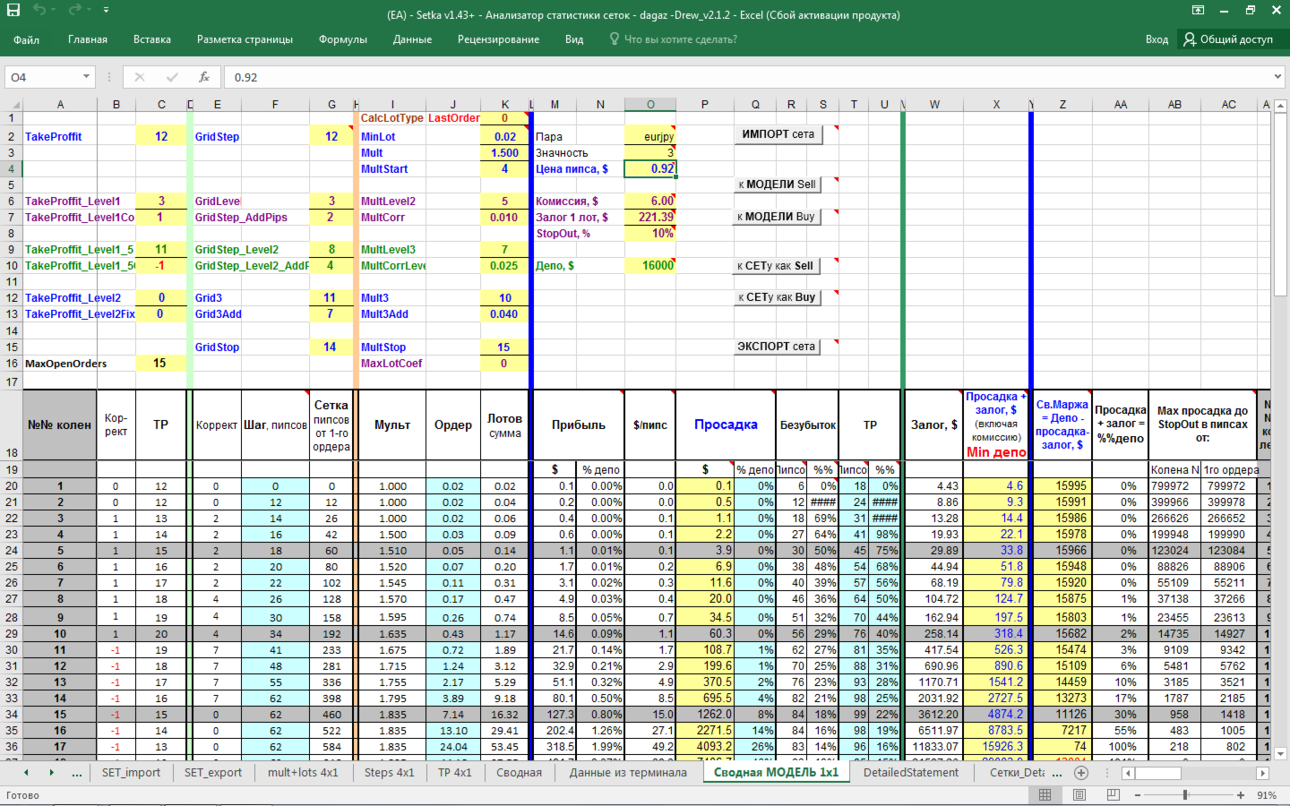Redo the last undone action
This screenshot has height=806, width=1290.
[x=75, y=10]
